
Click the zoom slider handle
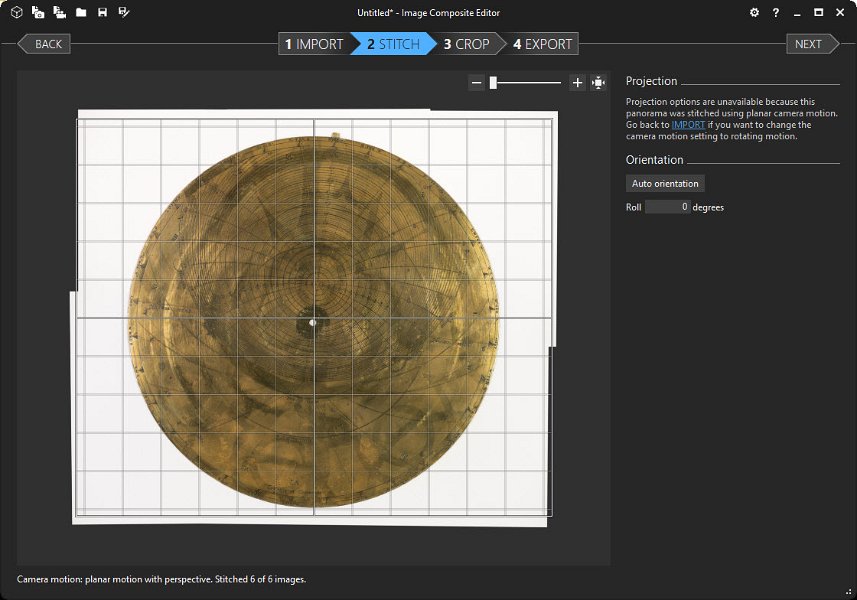493,83
